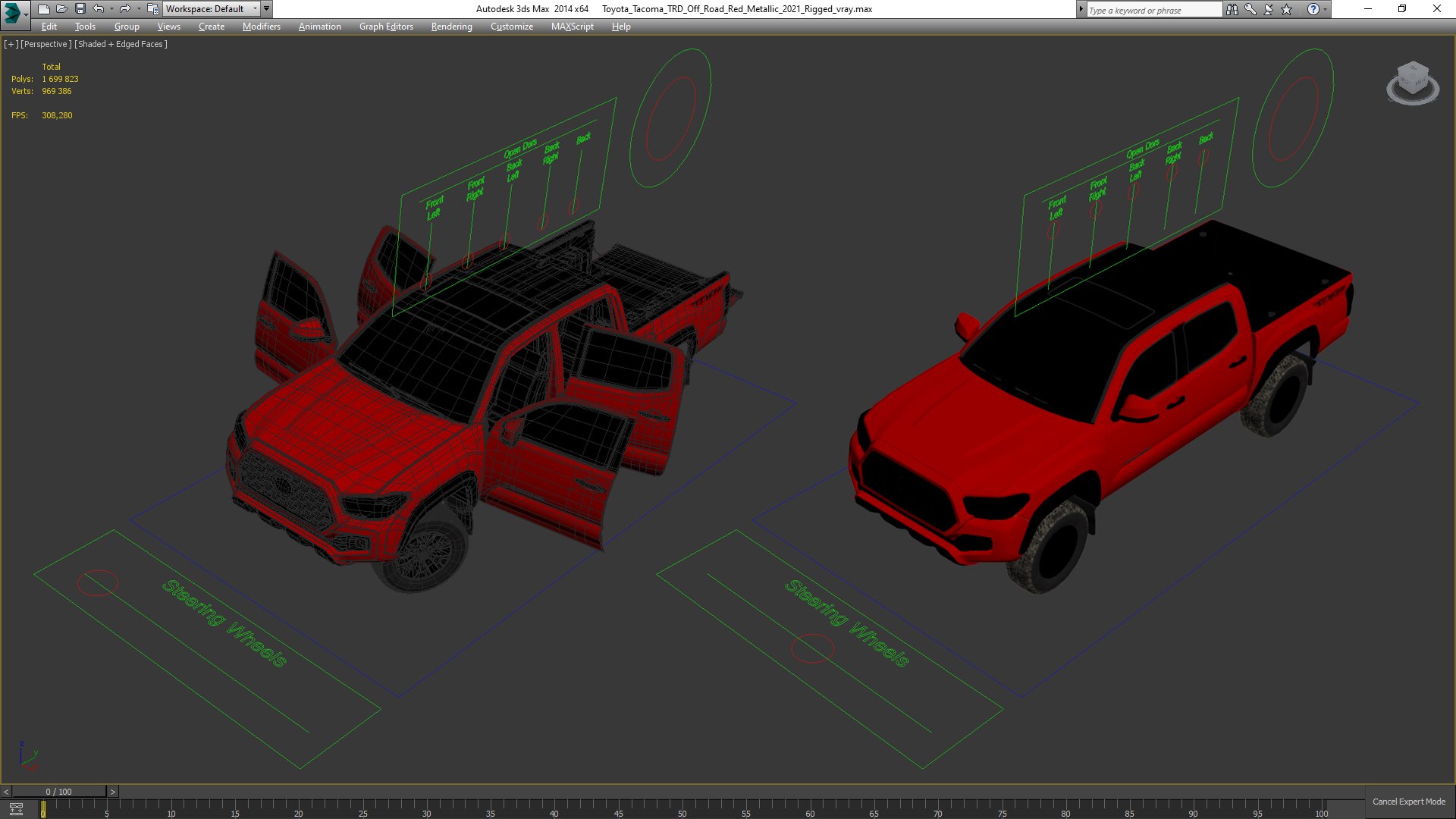
Task: Minimize the 3ds Max window
Action: pyautogui.click(x=1367, y=9)
